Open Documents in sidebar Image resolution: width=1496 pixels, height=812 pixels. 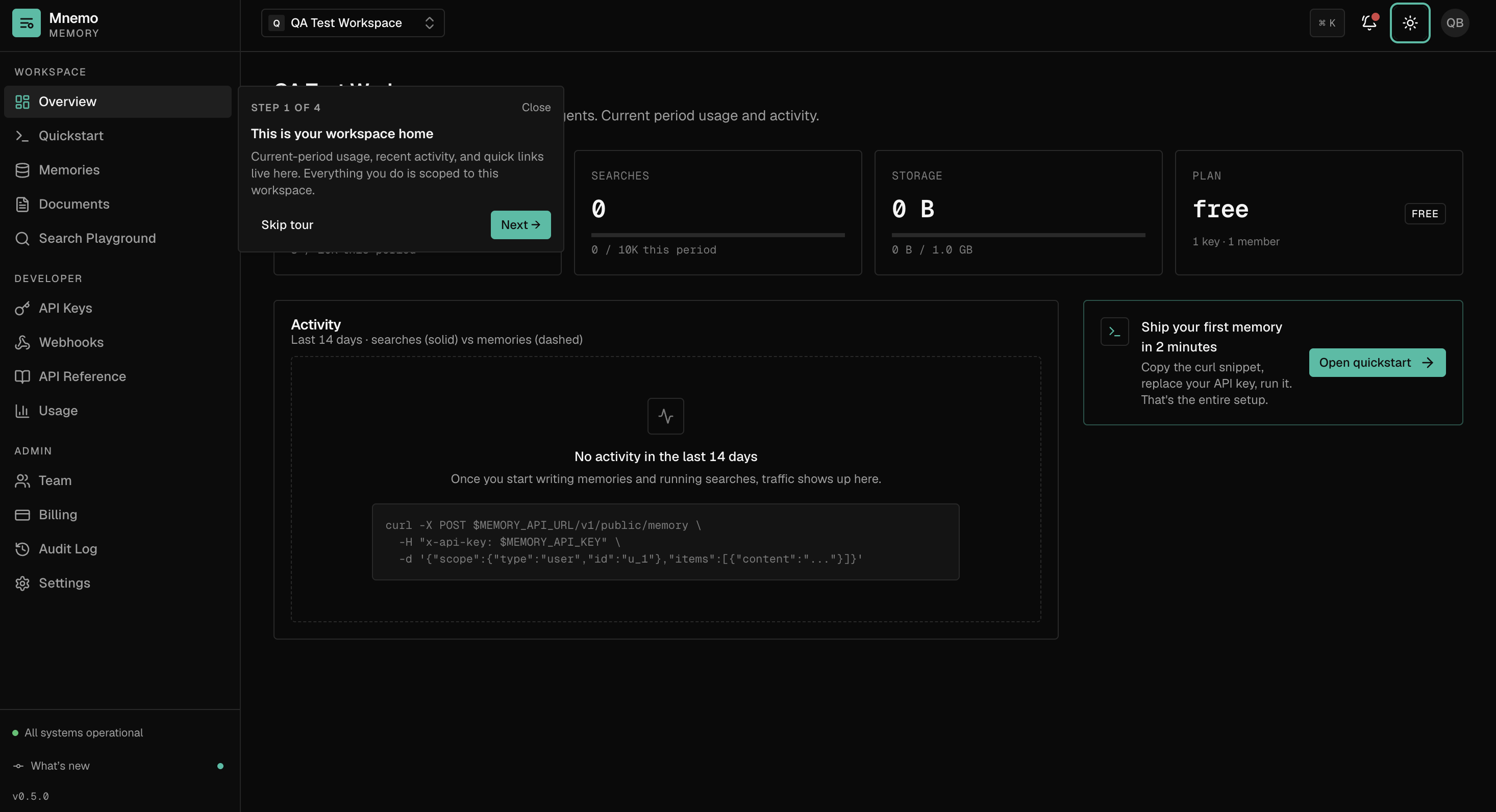point(117,205)
